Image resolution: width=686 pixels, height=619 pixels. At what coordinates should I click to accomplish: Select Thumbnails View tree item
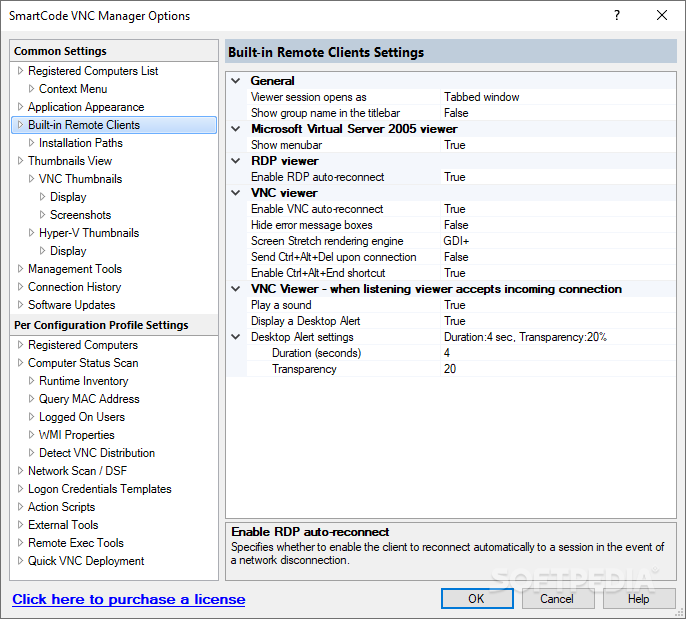tap(70, 161)
